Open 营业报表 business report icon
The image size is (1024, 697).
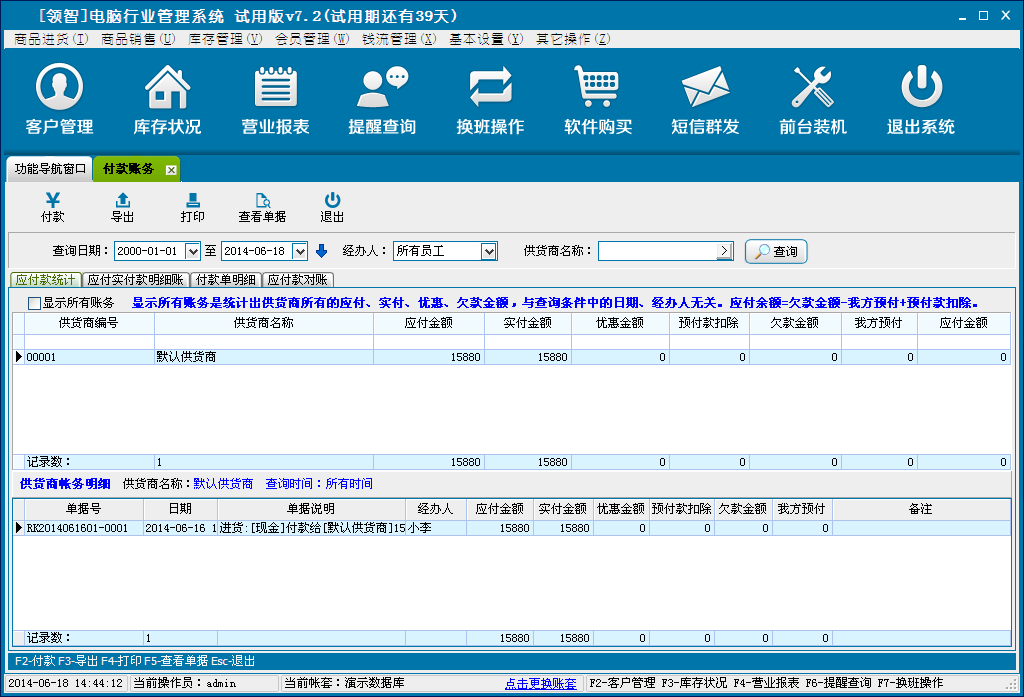275,88
